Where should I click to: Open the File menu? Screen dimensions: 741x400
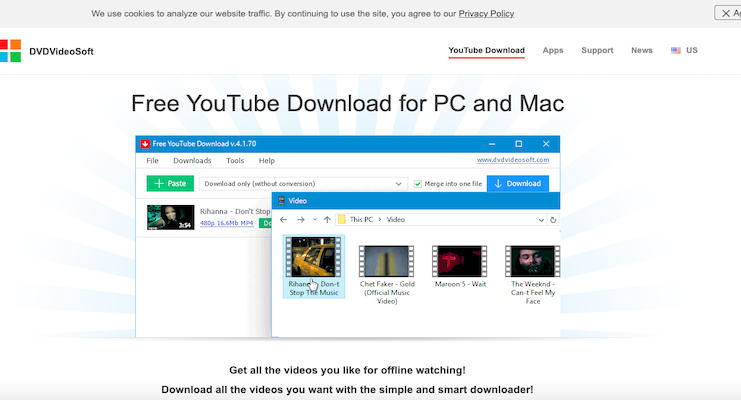(152, 161)
